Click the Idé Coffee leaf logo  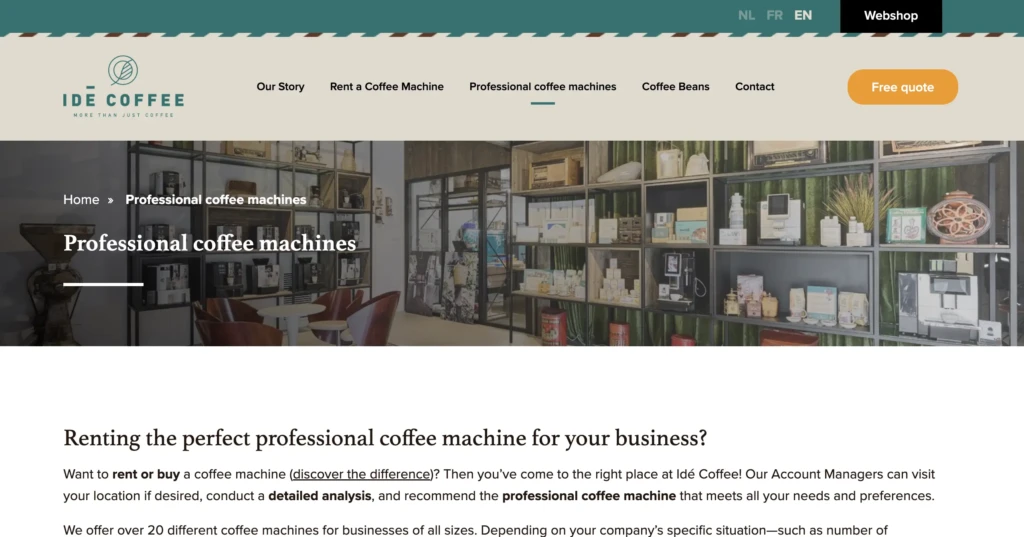[x=123, y=71]
